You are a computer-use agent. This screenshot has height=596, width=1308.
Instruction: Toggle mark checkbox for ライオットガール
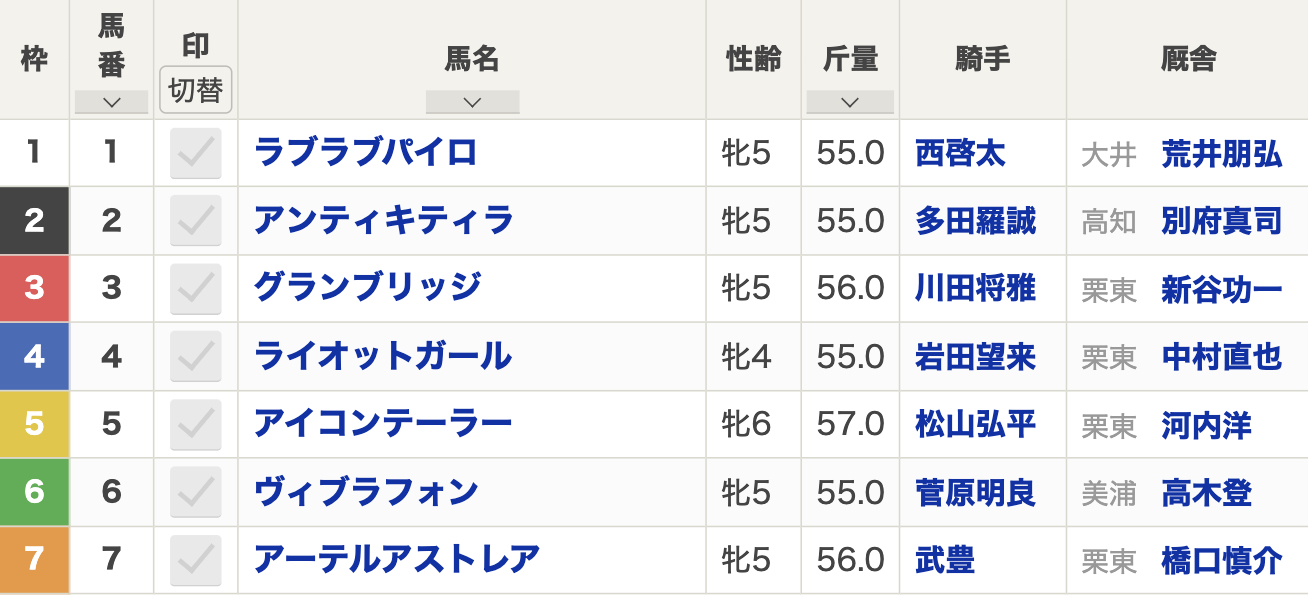point(196,357)
